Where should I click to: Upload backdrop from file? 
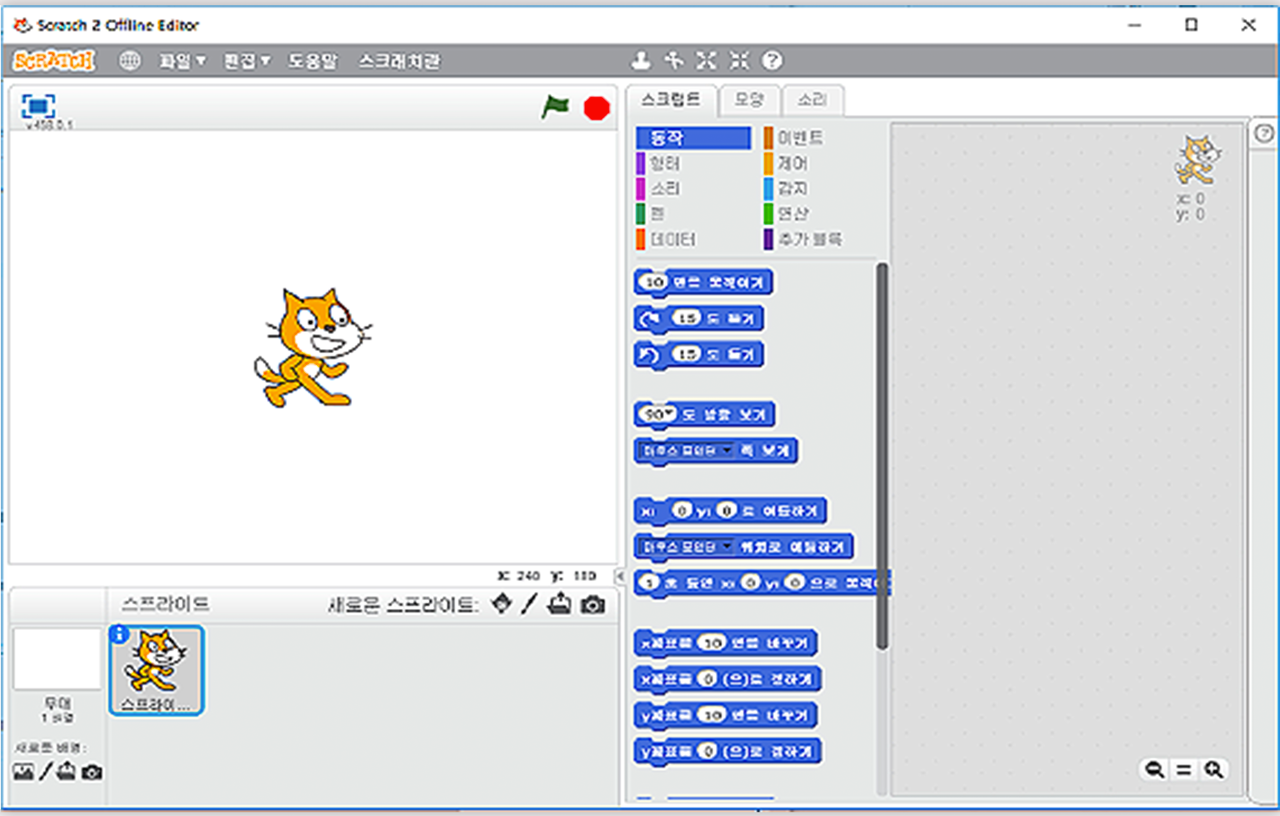67,772
